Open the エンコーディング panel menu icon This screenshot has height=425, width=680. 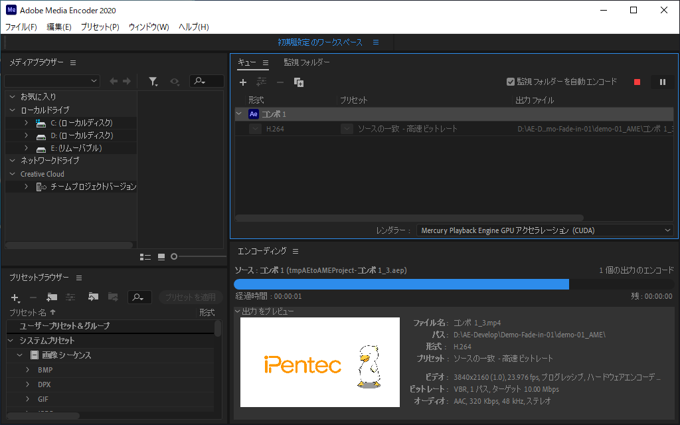[x=295, y=251]
